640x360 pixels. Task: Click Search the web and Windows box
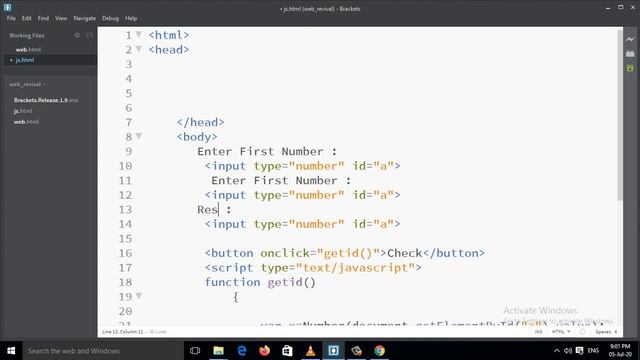click(103, 351)
